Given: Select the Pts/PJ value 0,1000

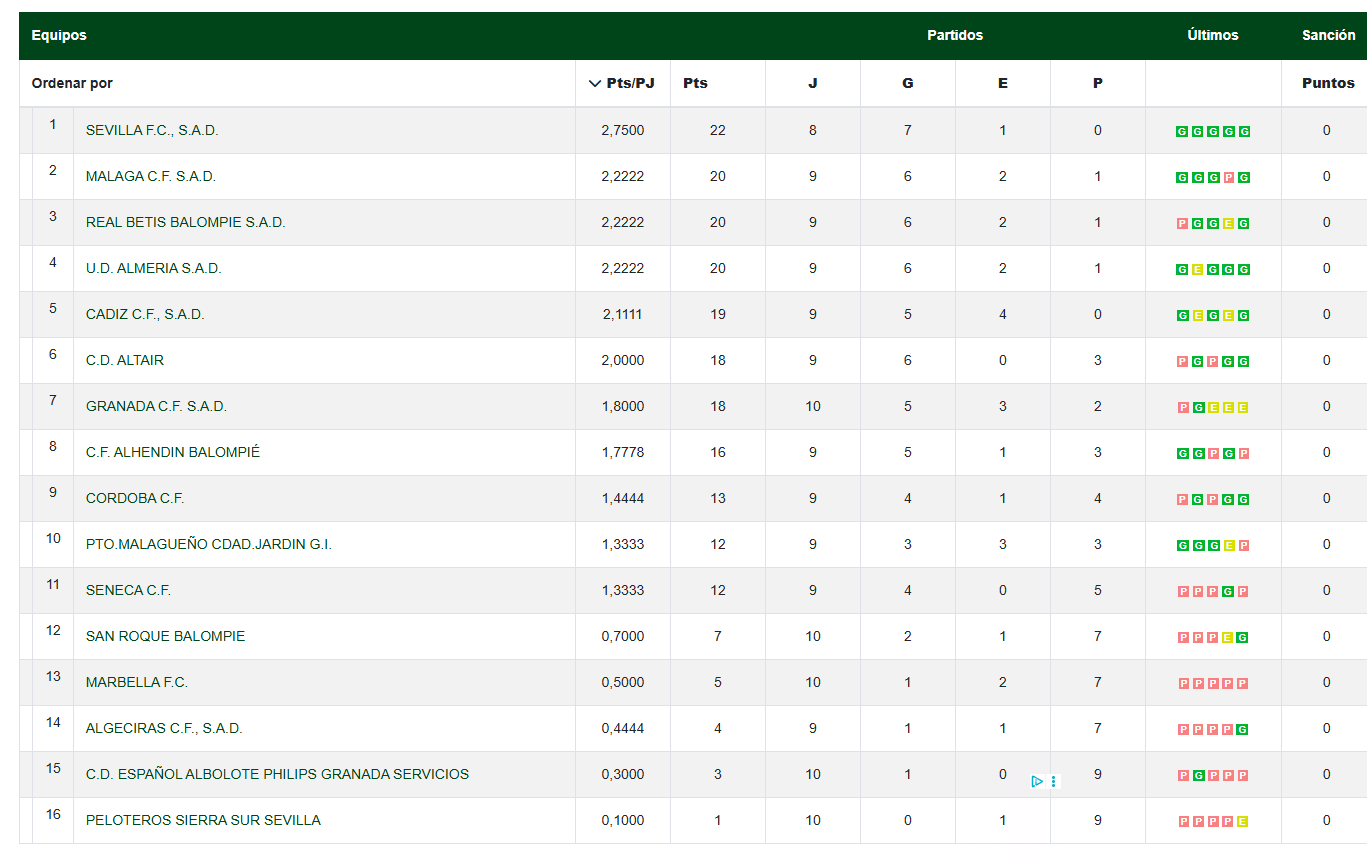Looking at the screenshot, I should pyautogui.click(x=623, y=820).
